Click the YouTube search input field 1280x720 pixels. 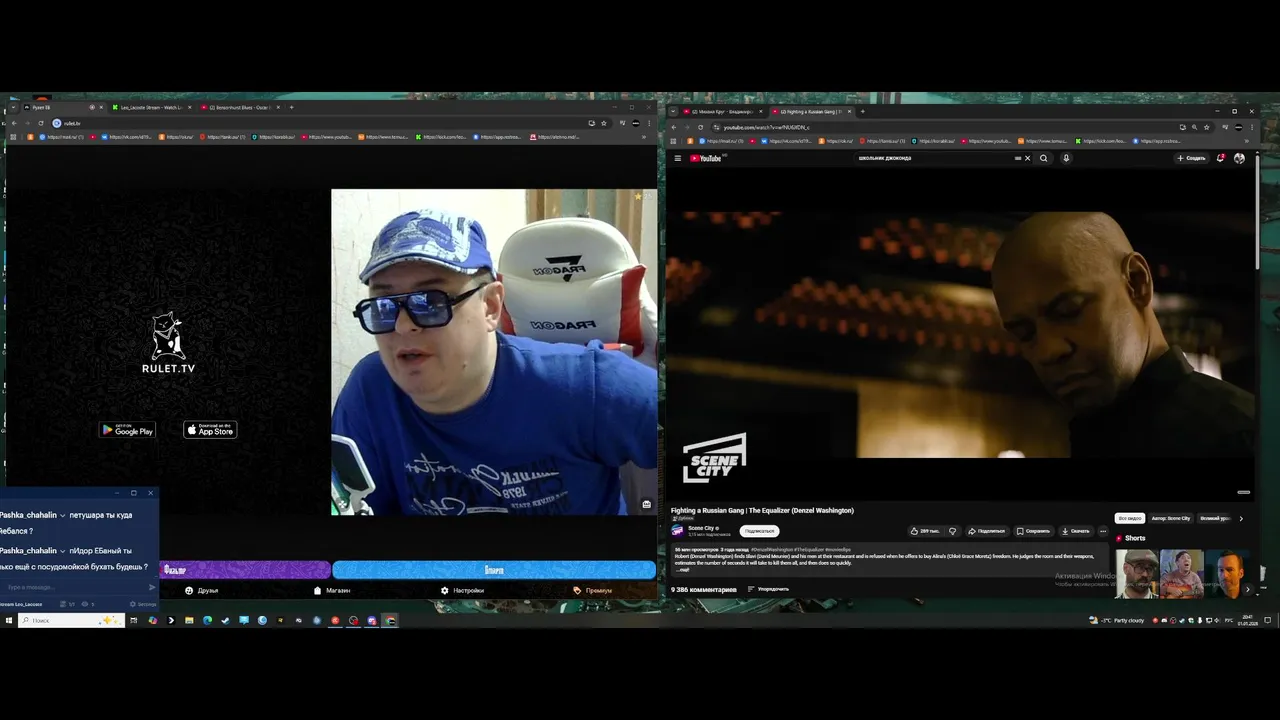pyautogui.click(x=935, y=158)
